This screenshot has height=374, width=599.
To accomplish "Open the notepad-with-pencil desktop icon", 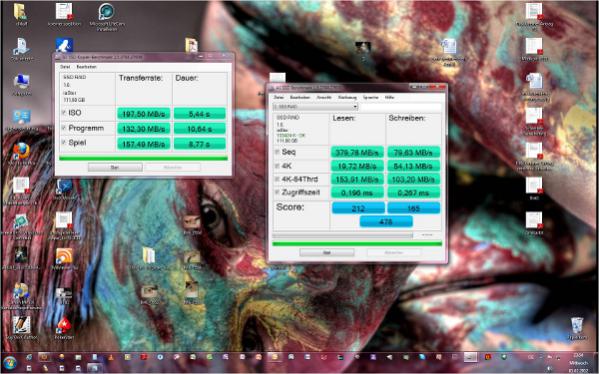I will tap(21, 325).
